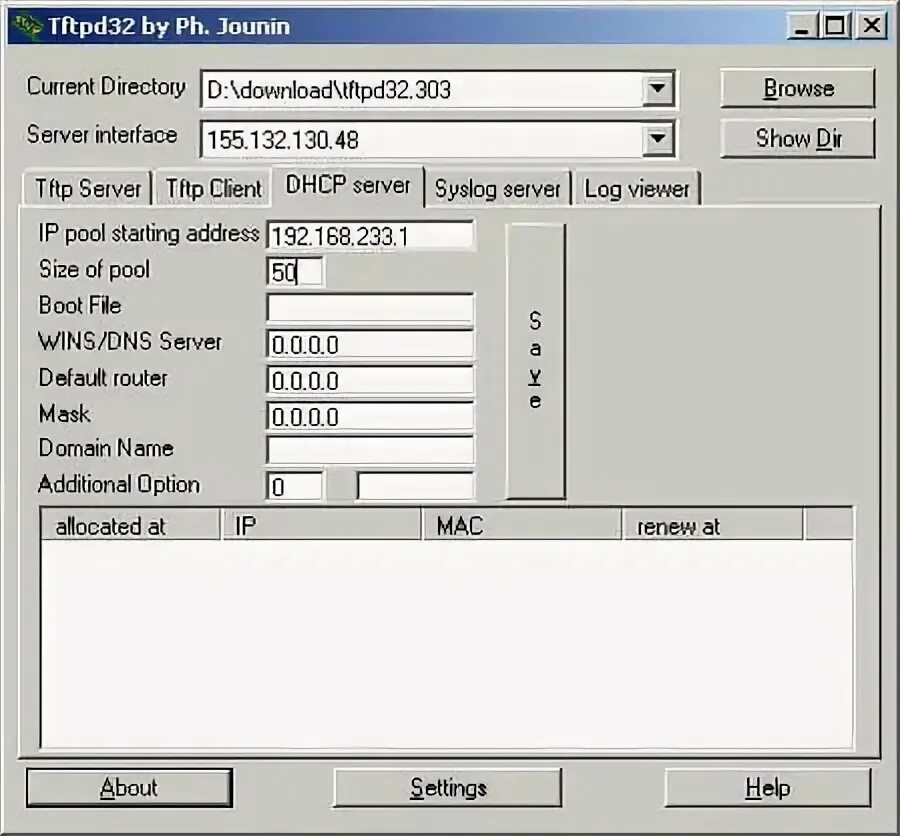Open the Settings button
900x836 pixels.
(x=448, y=788)
